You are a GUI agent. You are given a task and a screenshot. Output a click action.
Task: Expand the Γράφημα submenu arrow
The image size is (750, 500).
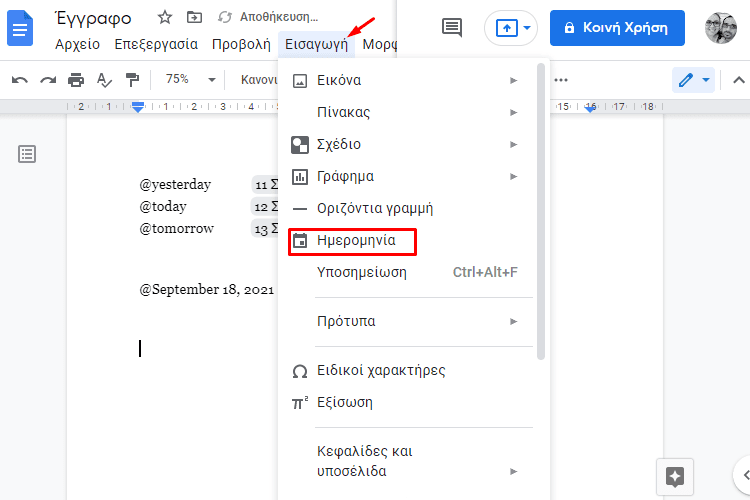point(513,177)
